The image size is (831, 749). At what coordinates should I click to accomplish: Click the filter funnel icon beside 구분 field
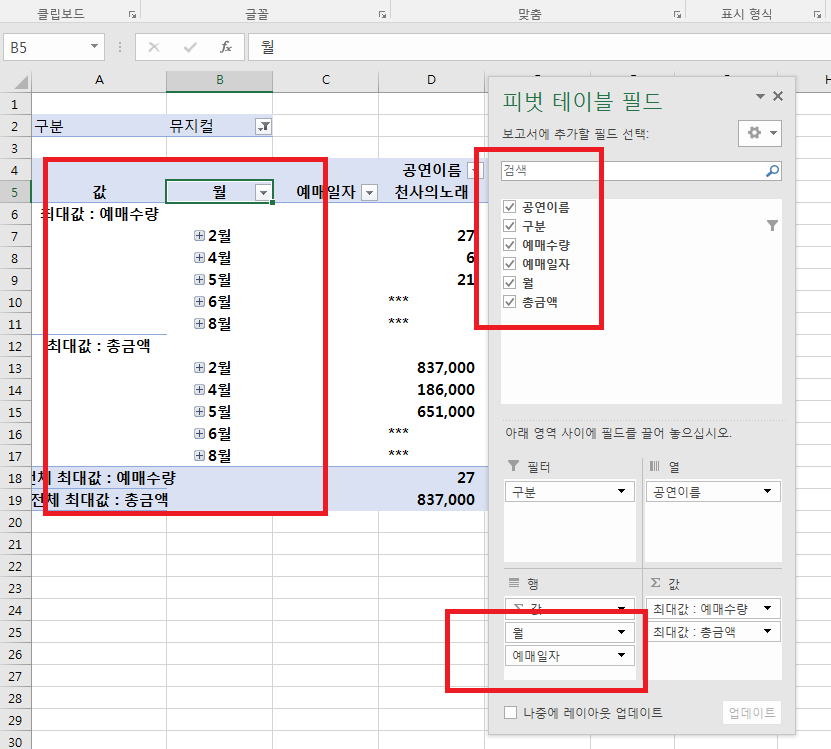[772, 226]
